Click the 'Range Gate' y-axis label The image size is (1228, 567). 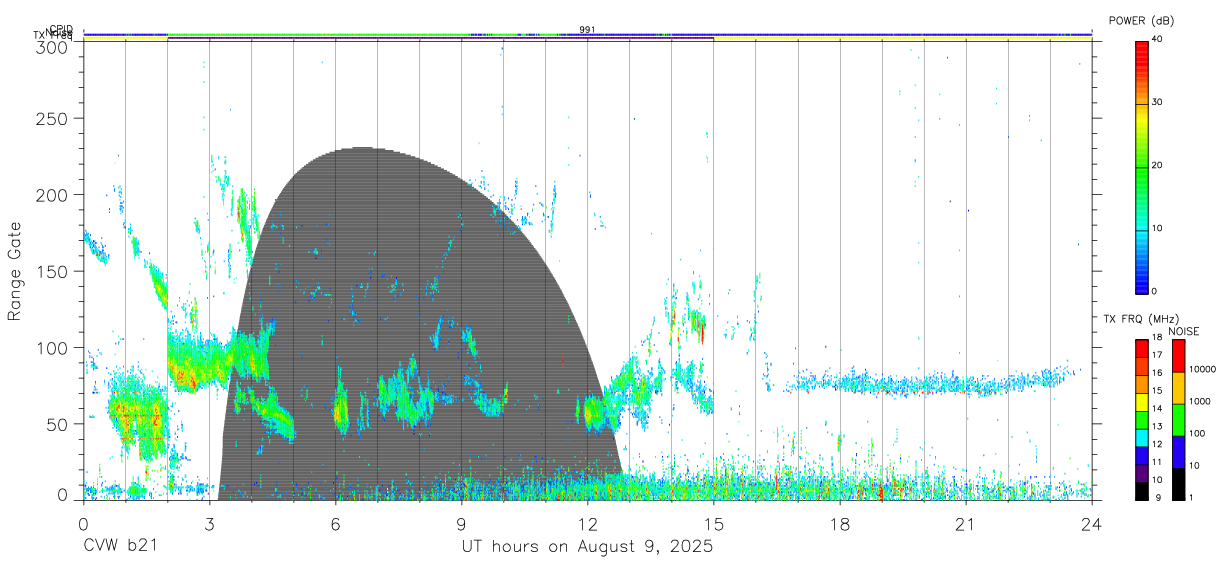point(15,273)
